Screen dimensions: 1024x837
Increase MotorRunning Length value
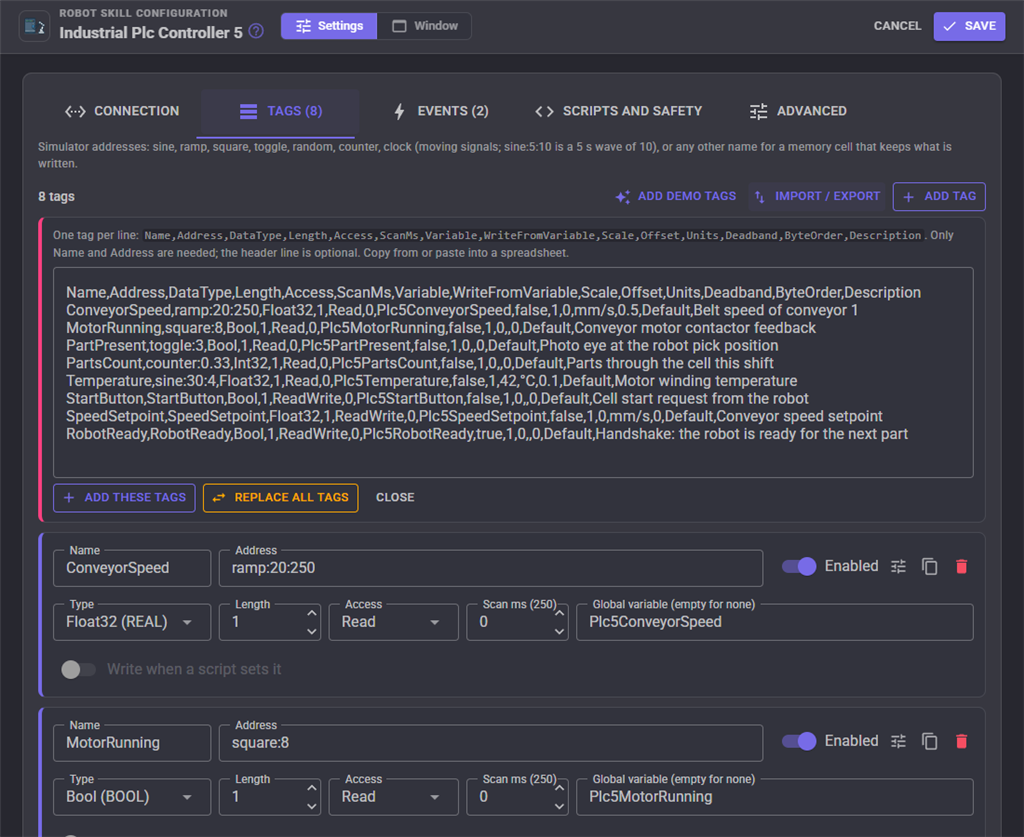tap(312, 788)
